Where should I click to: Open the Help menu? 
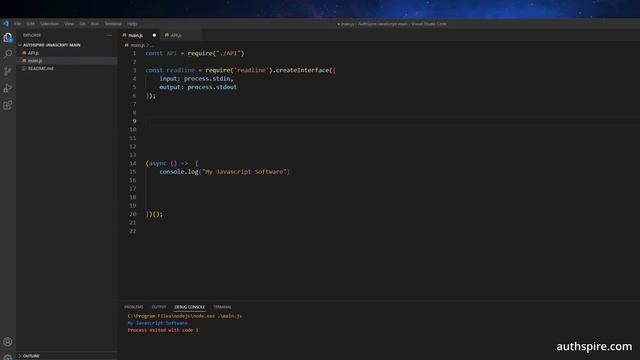(132, 24)
